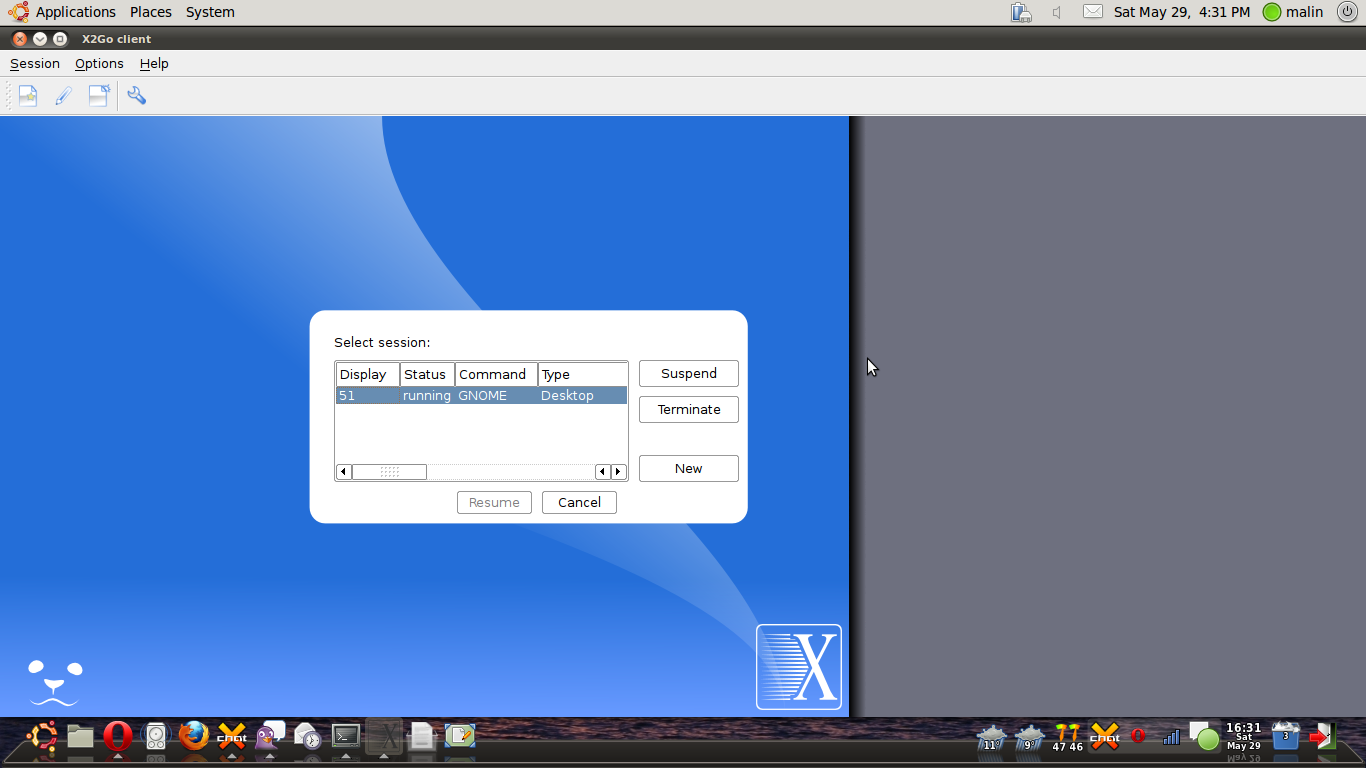1366x768 pixels.
Task: Open the terminal icon in the dock
Action: click(346, 737)
